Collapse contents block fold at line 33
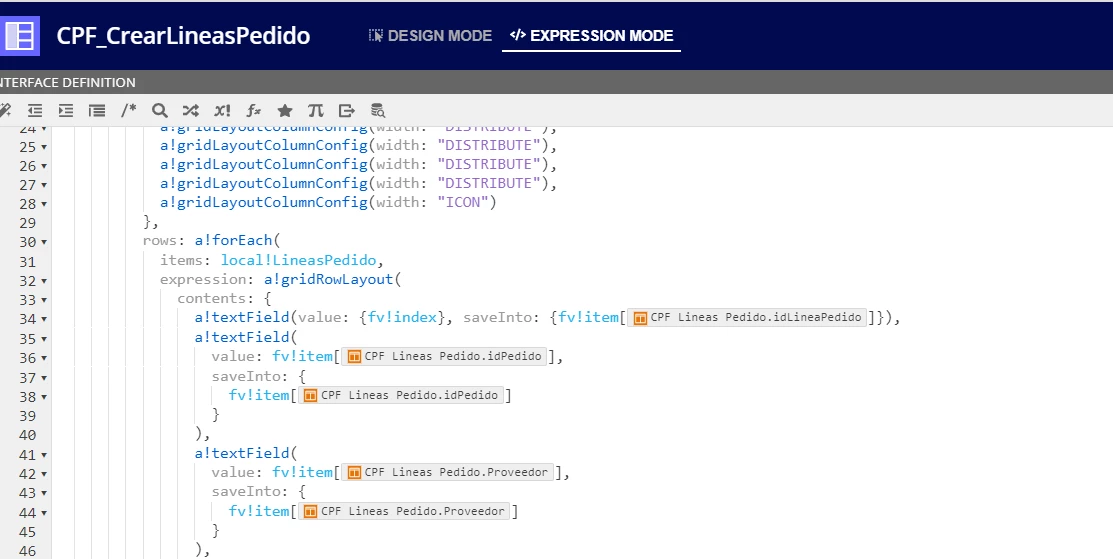Viewport: 1113px width, 559px height. pos(44,301)
